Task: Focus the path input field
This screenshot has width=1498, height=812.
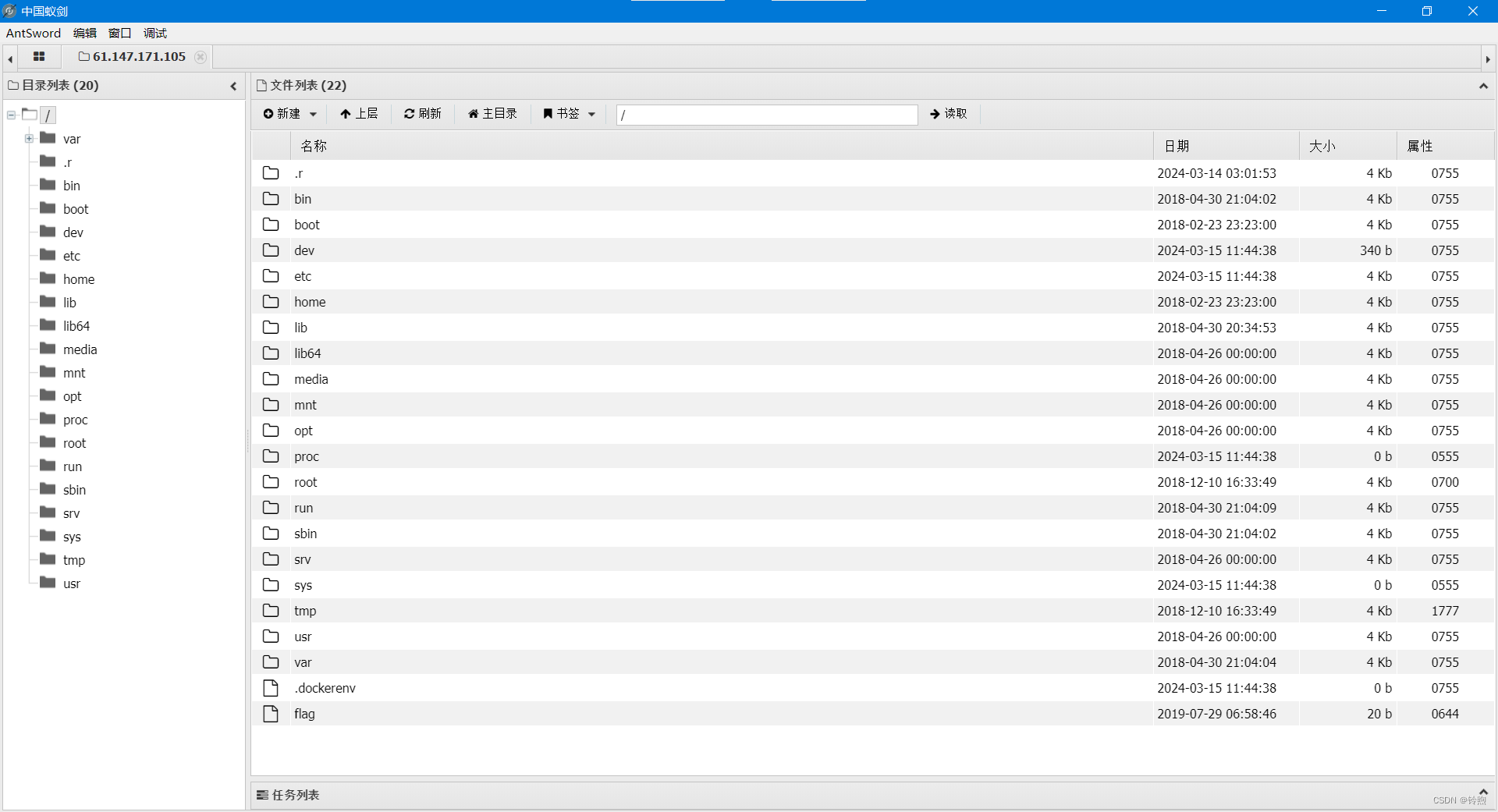Action: click(767, 115)
